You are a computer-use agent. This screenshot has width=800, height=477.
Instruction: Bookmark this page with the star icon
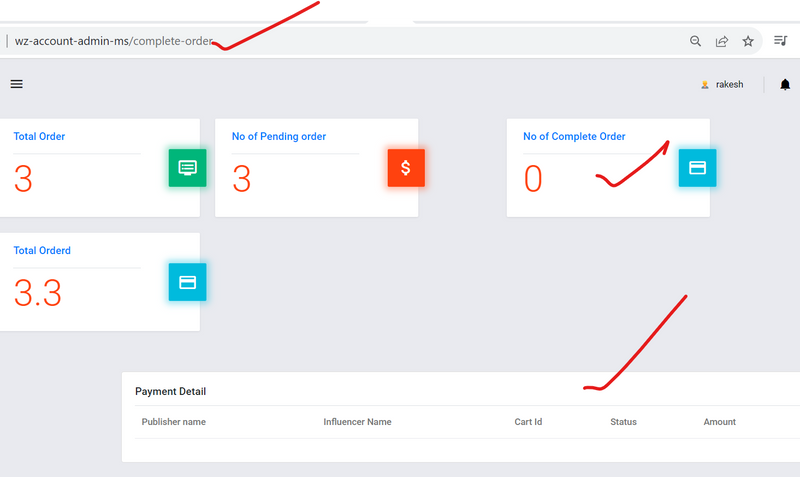point(748,41)
